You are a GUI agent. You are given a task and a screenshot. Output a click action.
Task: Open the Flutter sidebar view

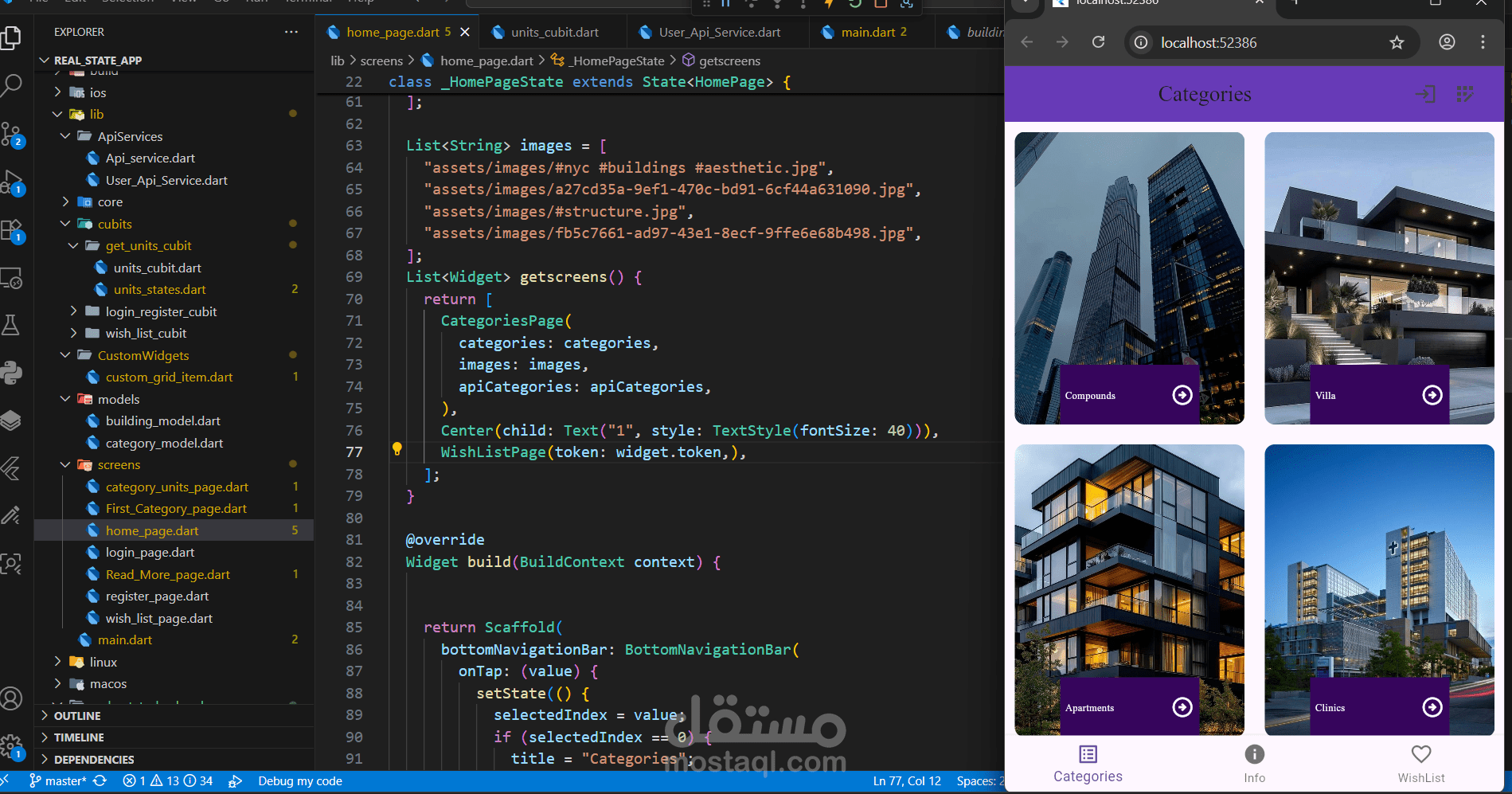[12, 468]
